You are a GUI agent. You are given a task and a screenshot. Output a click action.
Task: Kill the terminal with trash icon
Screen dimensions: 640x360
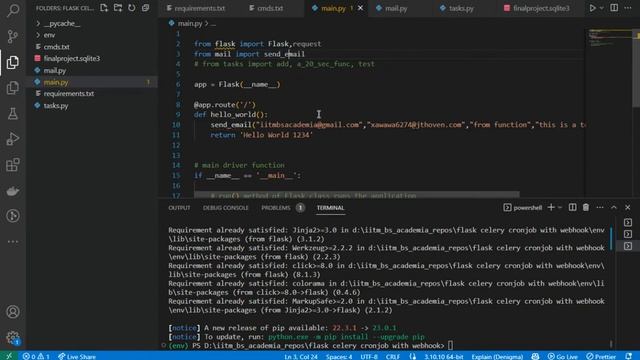click(586, 207)
